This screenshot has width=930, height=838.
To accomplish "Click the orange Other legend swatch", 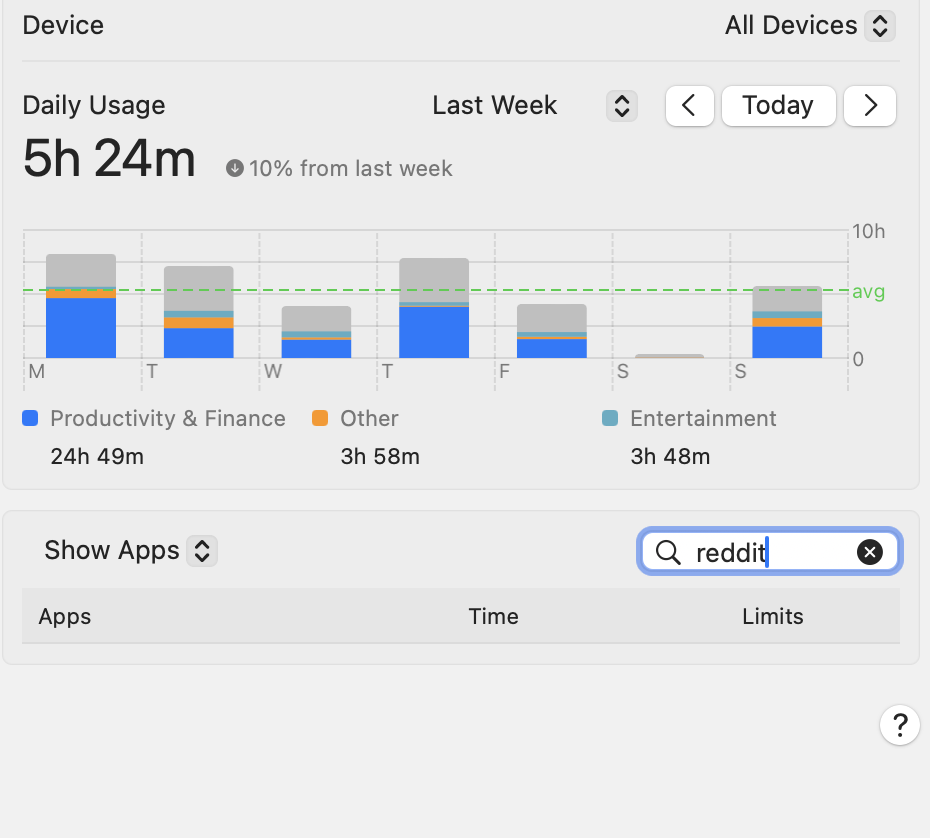I will (320, 419).
